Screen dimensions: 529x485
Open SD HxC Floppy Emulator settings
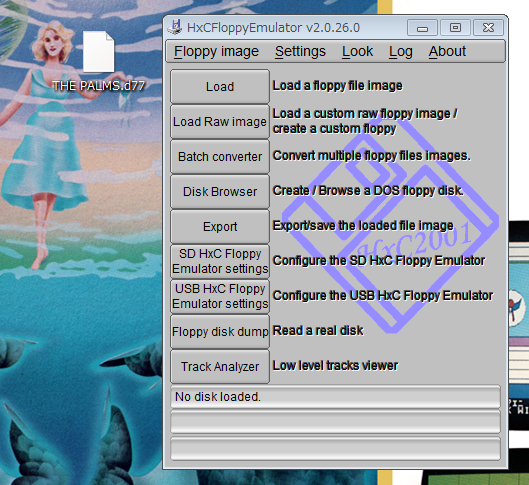pyautogui.click(x=220, y=261)
